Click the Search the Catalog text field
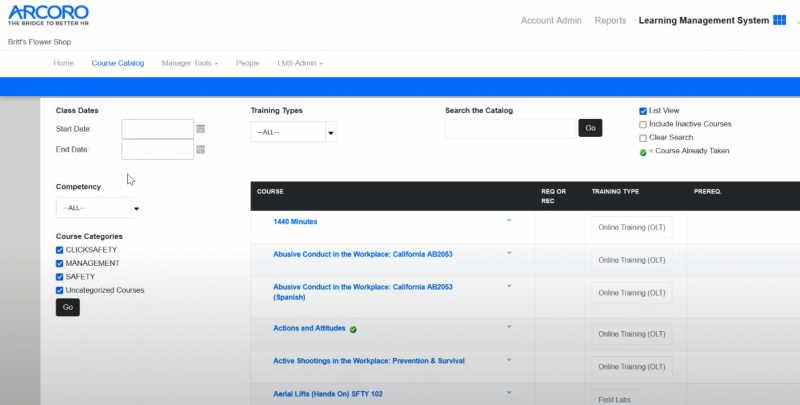The height and width of the screenshot is (405, 800). click(511, 128)
